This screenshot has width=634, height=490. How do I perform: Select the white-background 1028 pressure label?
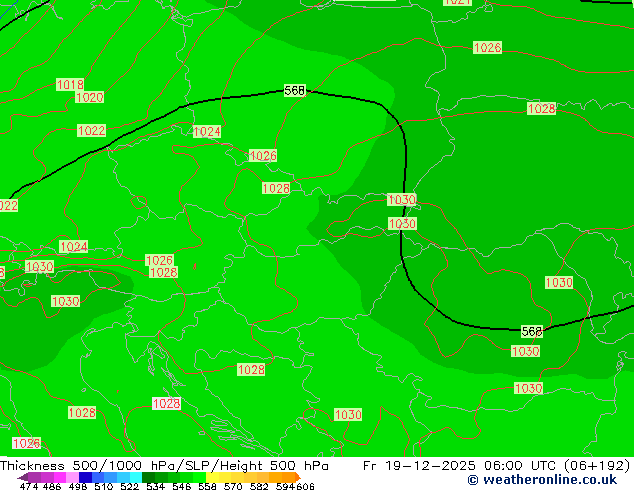pyautogui.click(x=167, y=403)
